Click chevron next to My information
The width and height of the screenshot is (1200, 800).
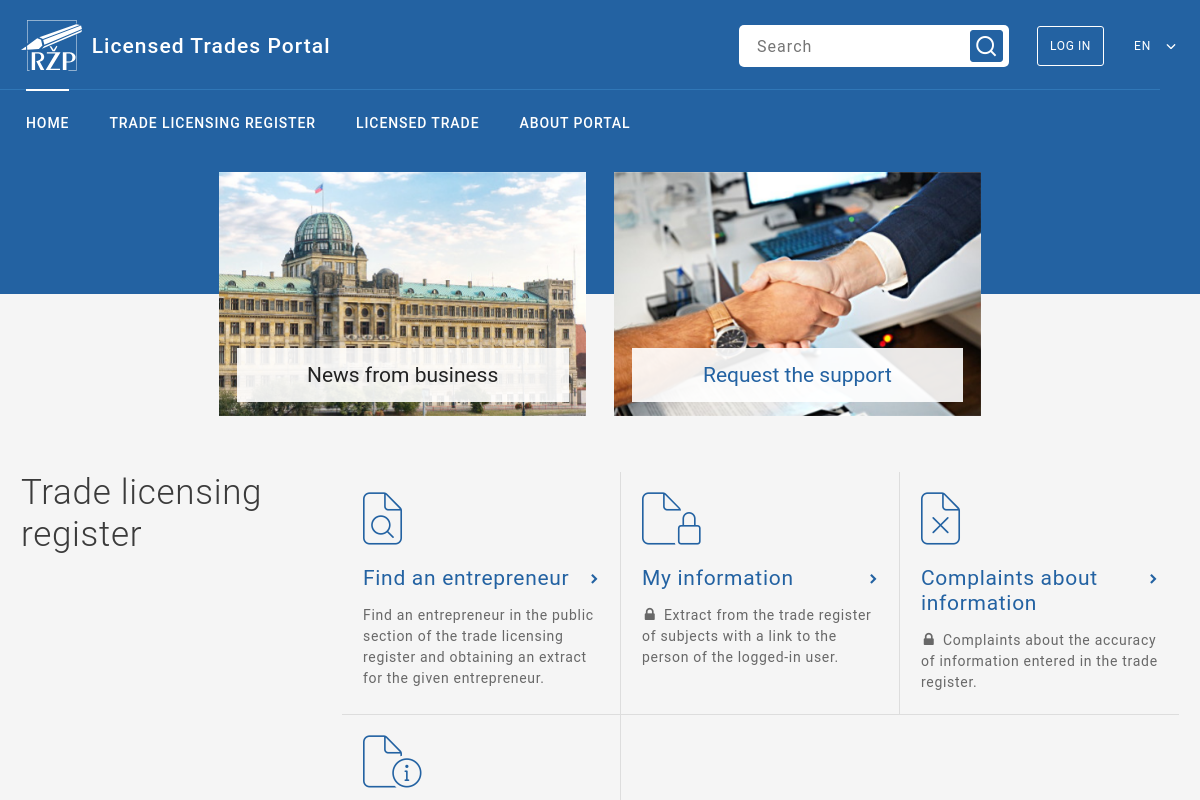pyautogui.click(x=873, y=579)
